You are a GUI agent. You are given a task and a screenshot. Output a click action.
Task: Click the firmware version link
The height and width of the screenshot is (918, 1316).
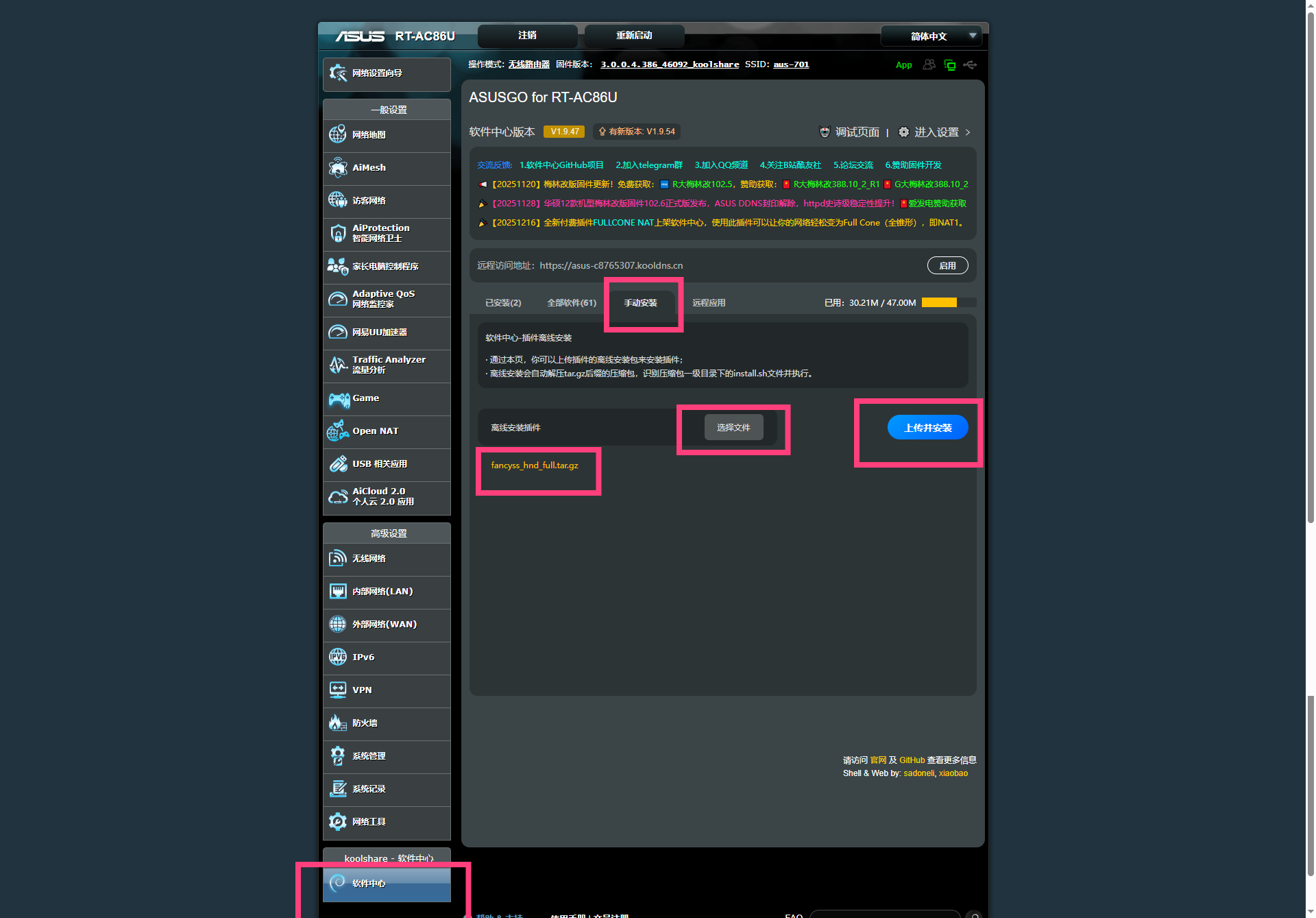tap(670, 64)
